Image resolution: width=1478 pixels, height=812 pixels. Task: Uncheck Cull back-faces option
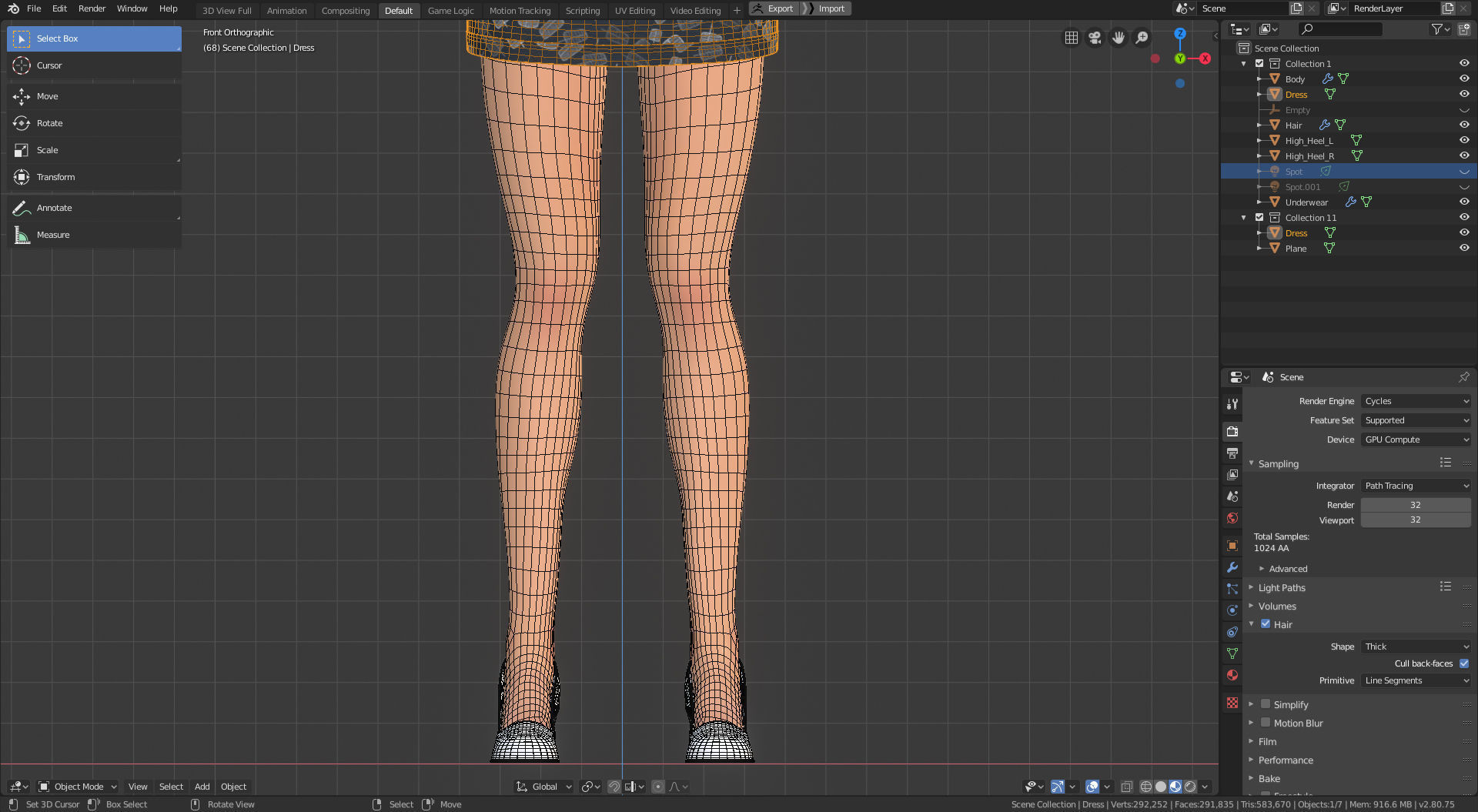pos(1464,663)
